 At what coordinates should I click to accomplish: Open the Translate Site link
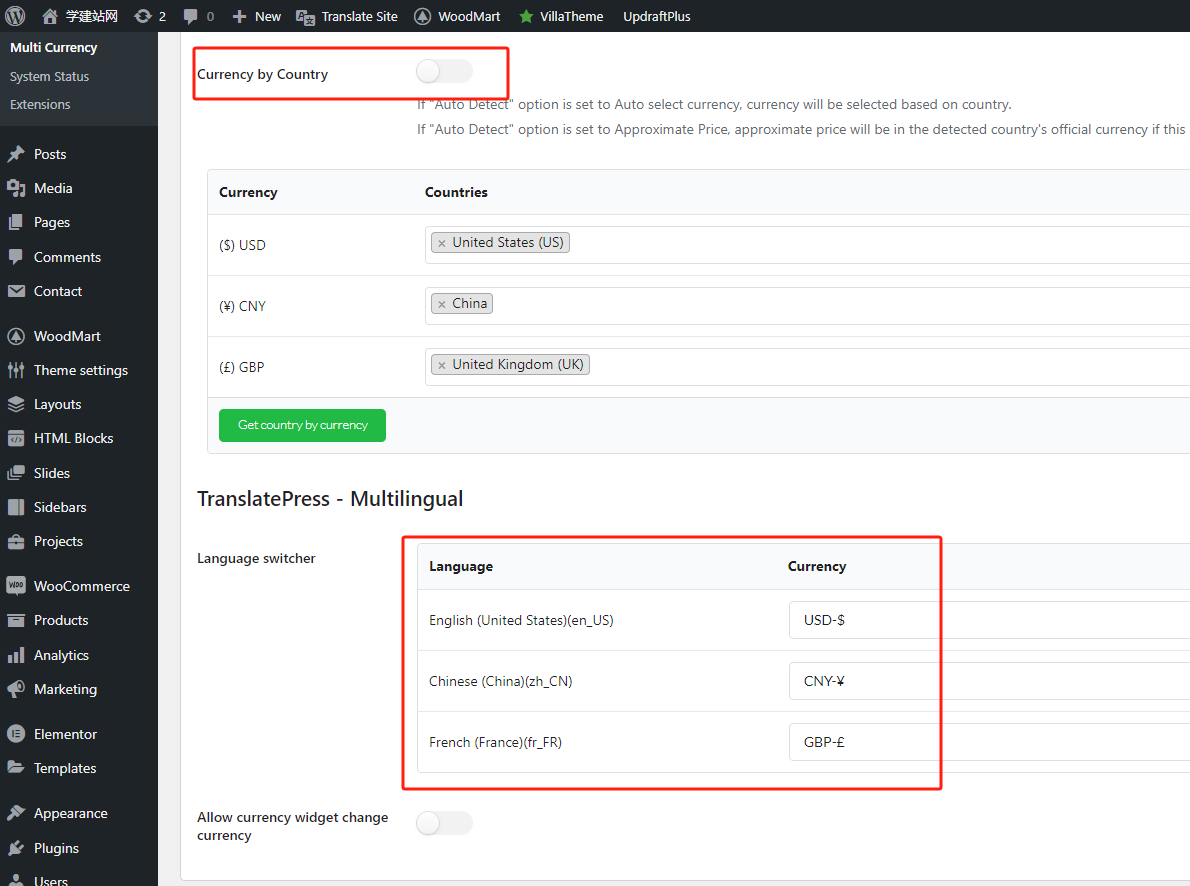[x=358, y=16]
